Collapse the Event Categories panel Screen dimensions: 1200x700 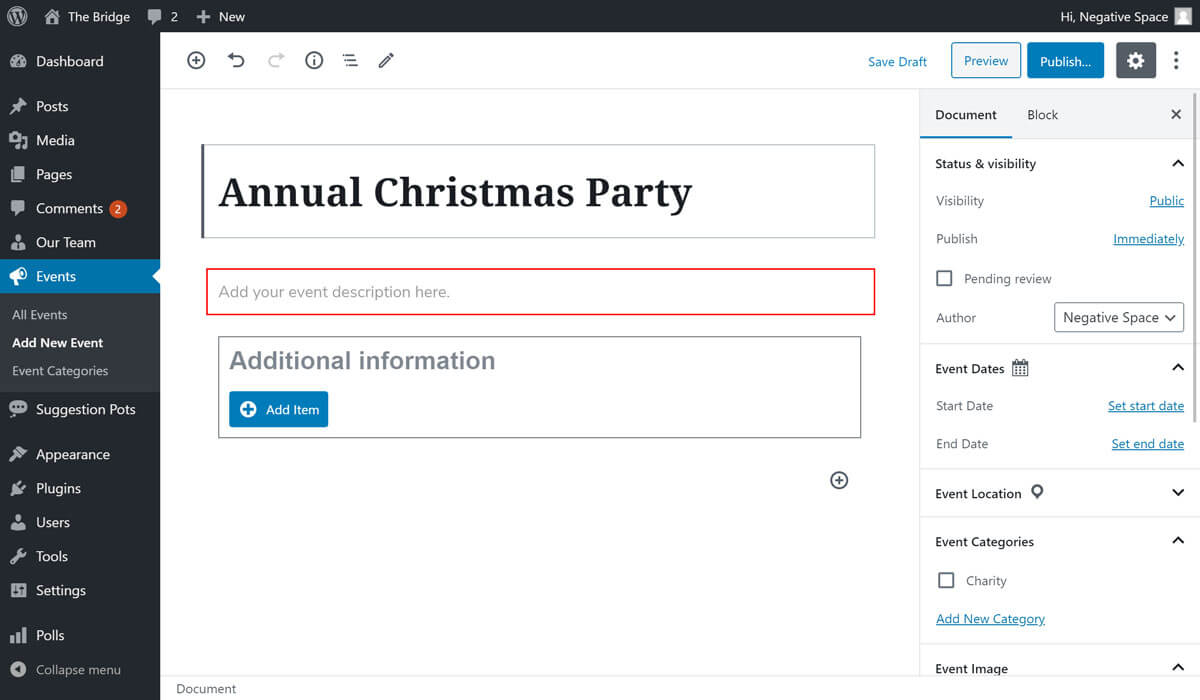pos(1177,541)
